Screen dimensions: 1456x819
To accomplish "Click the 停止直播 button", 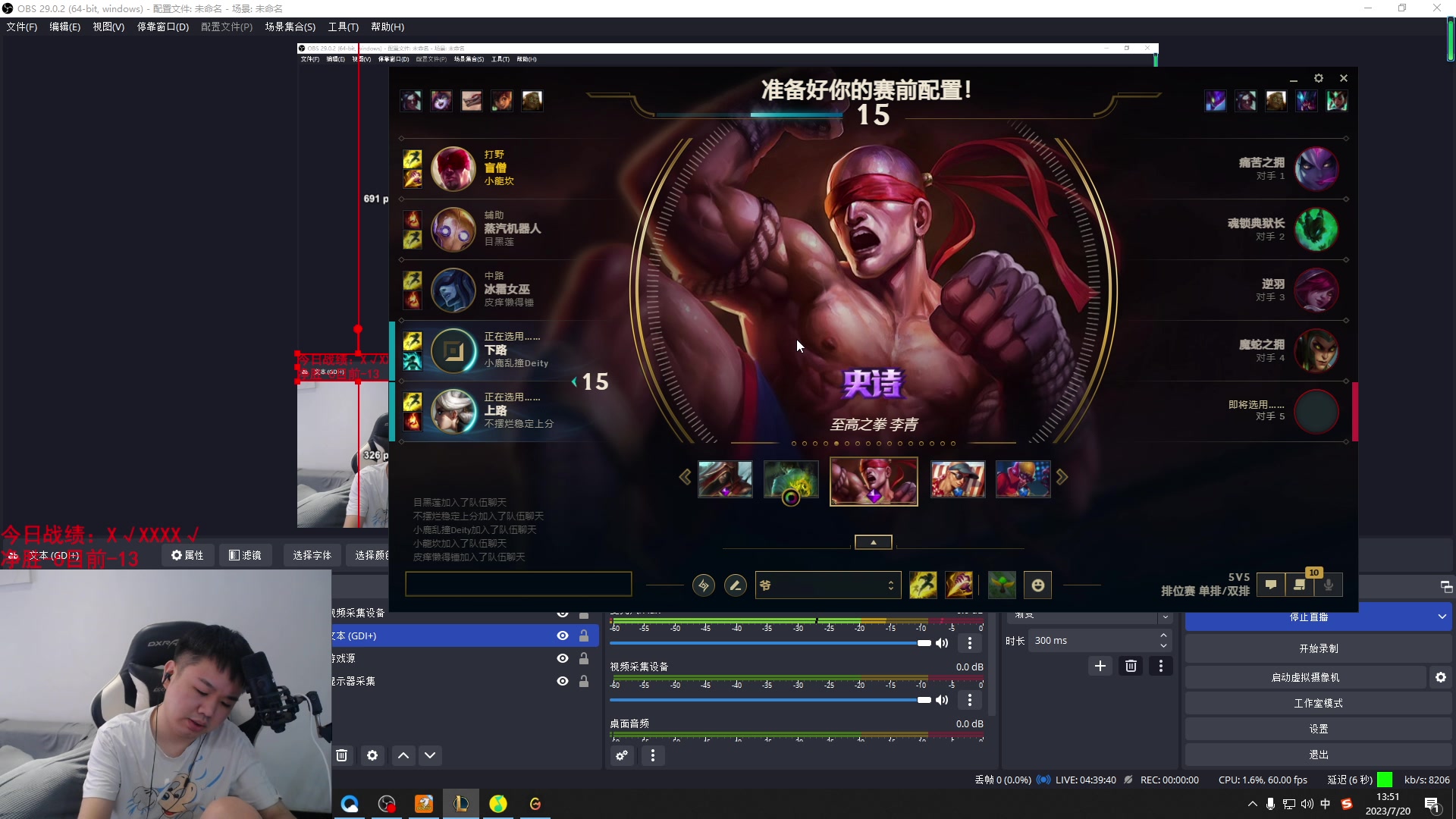I will pyautogui.click(x=1309, y=617).
